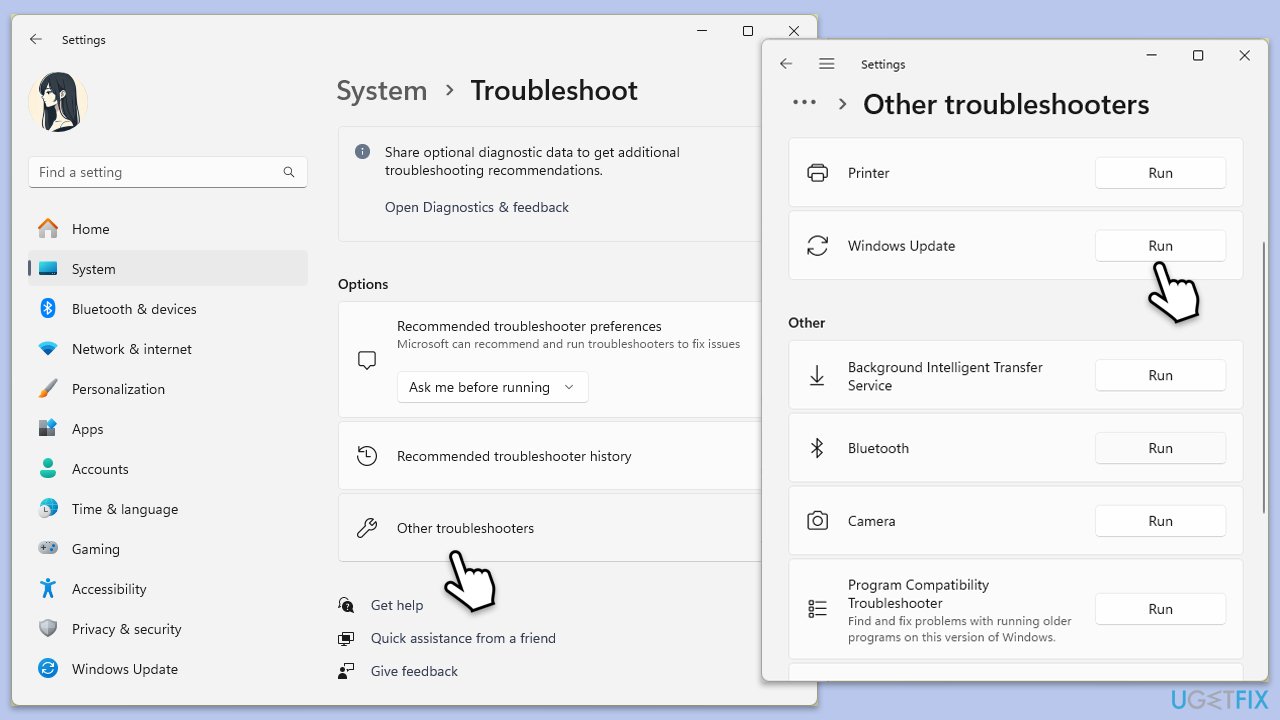Click the Gaming controller icon
This screenshot has height=720, width=1280.
(48, 549)
